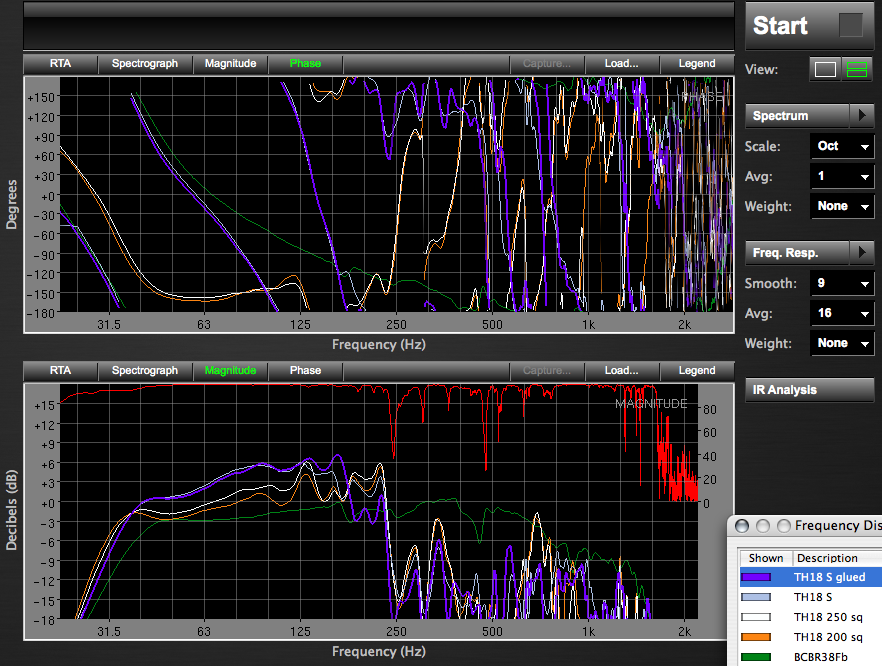Click the green swatch for BCBR38Fb
This screenshot has width=882, height=666.
point(755,657)
